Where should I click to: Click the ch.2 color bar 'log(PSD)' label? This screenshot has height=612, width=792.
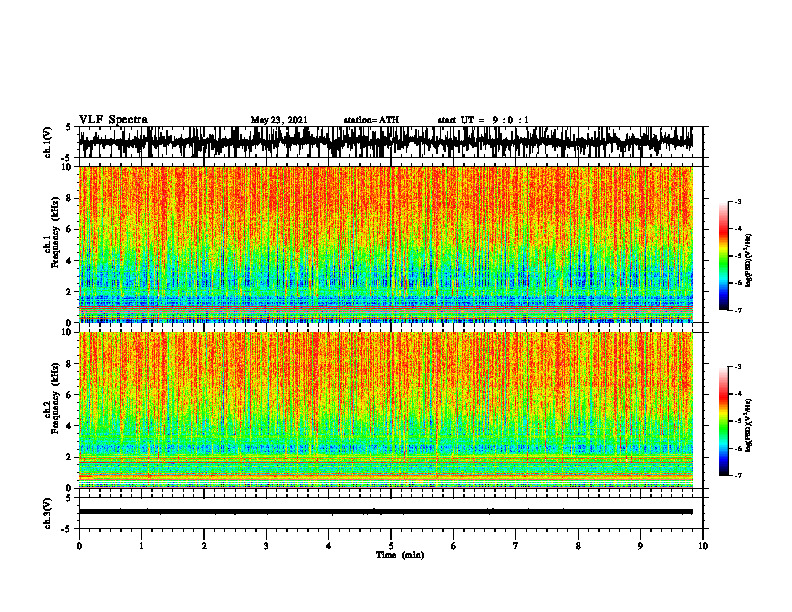click(x=749, y=424)
